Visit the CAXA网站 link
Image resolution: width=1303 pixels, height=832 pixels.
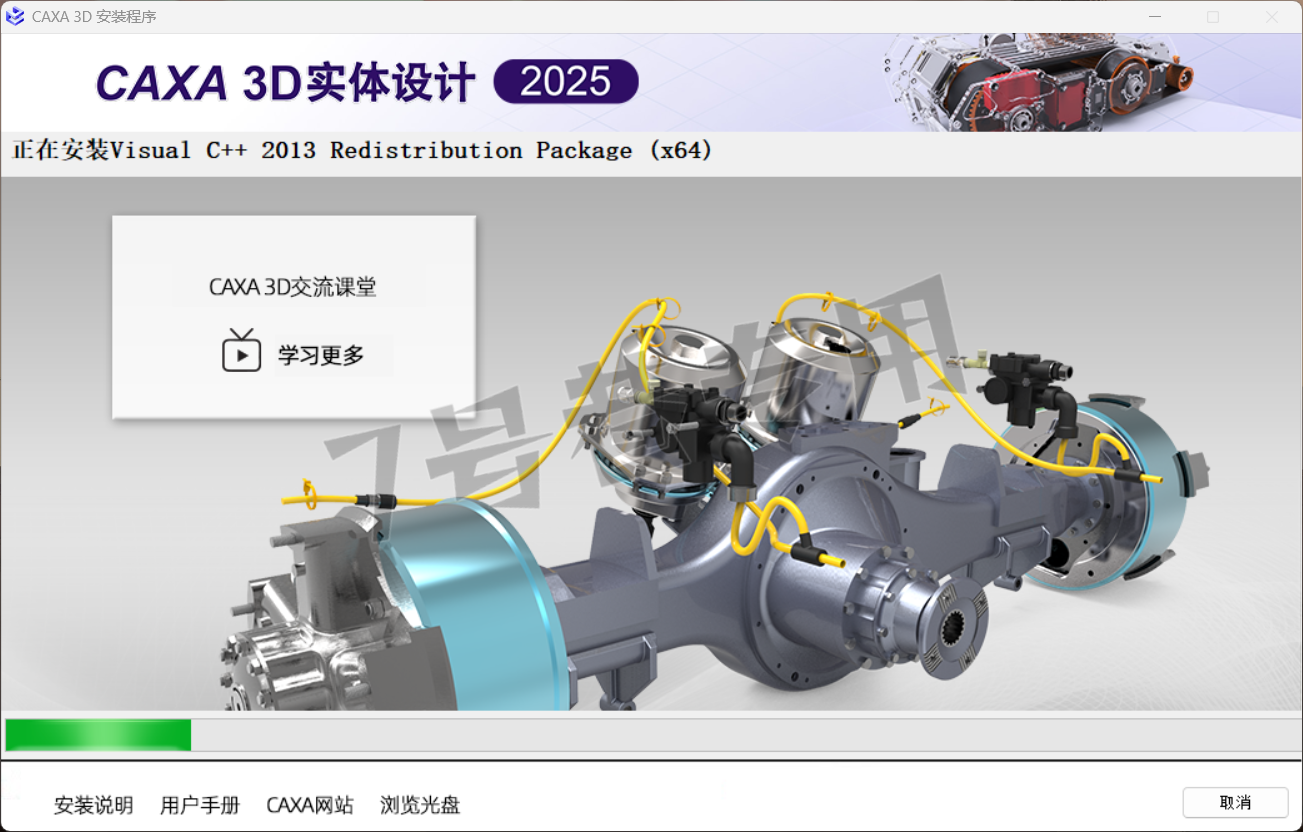[x=310, y=805]
